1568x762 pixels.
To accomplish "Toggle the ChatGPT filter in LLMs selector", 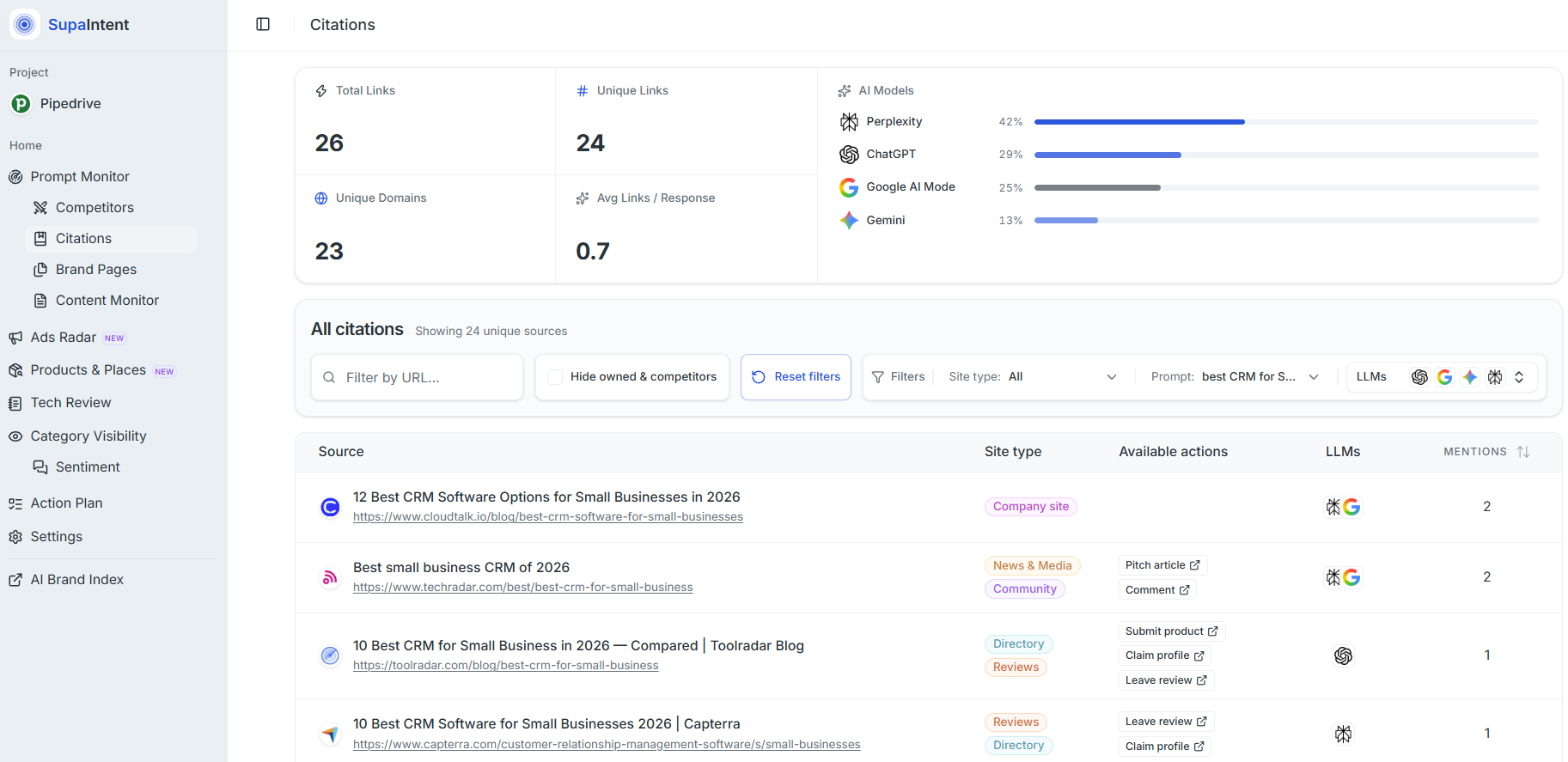I will [x=1419, y=377].
